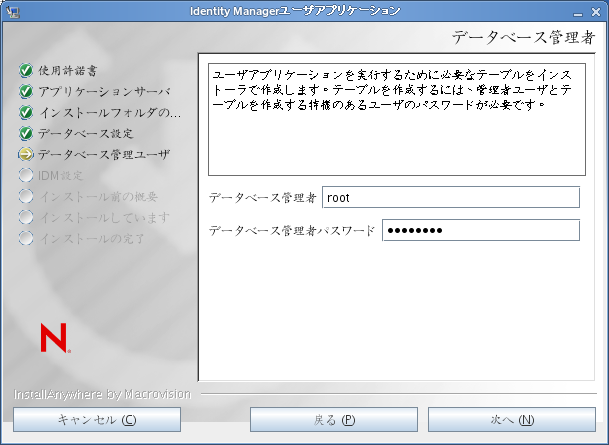The image size is (609, 445).
Task: Click the インストールフォルダの... green checkmark icon
Action: (x=26, y=112)
